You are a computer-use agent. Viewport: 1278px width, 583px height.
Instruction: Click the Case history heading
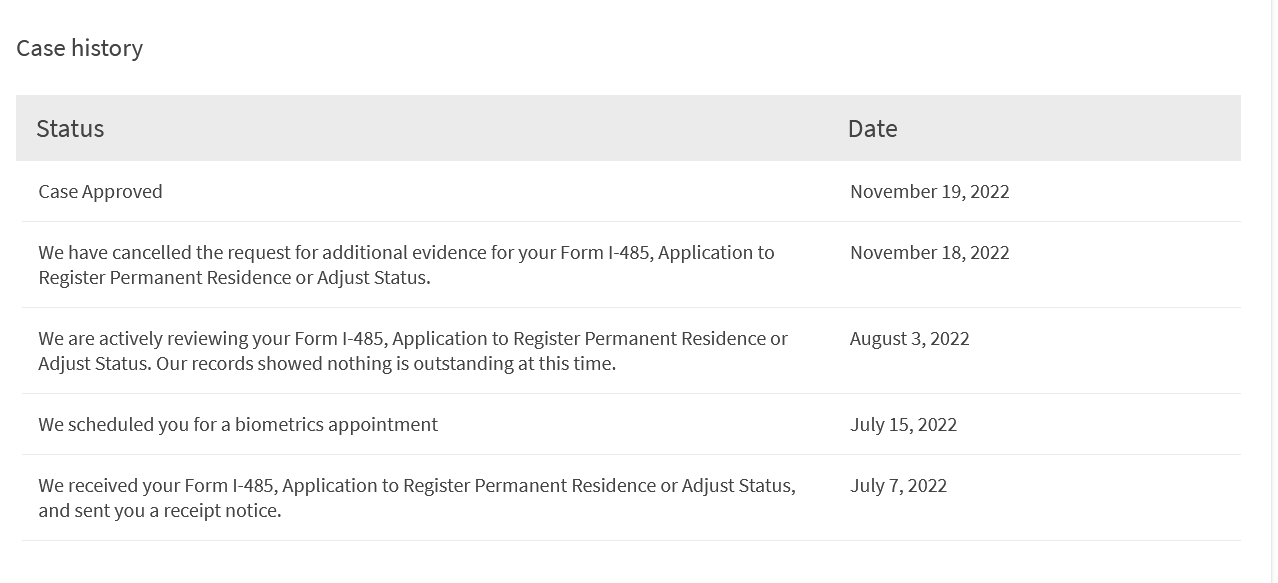tap(79, 48)
